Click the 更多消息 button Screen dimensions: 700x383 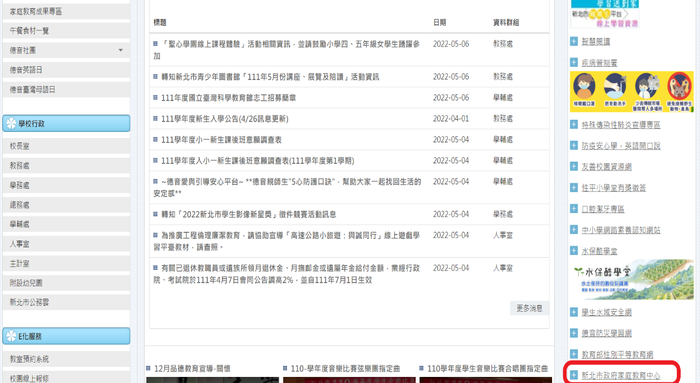click(x=529, y=308)
